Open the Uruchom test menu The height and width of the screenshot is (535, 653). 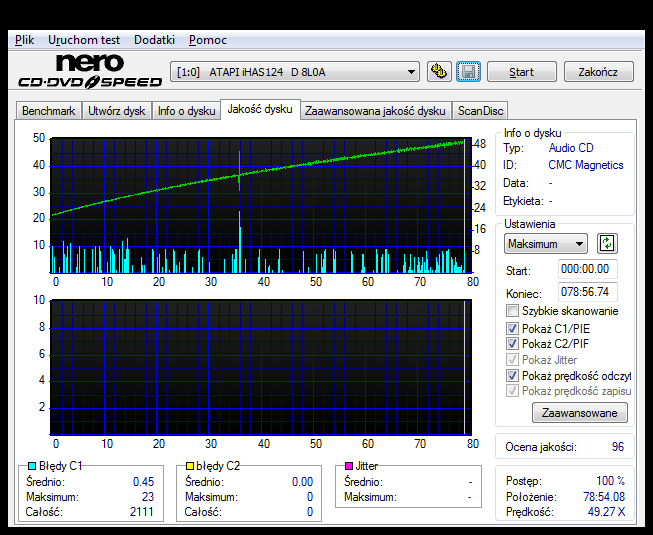[x=84, y=40]
